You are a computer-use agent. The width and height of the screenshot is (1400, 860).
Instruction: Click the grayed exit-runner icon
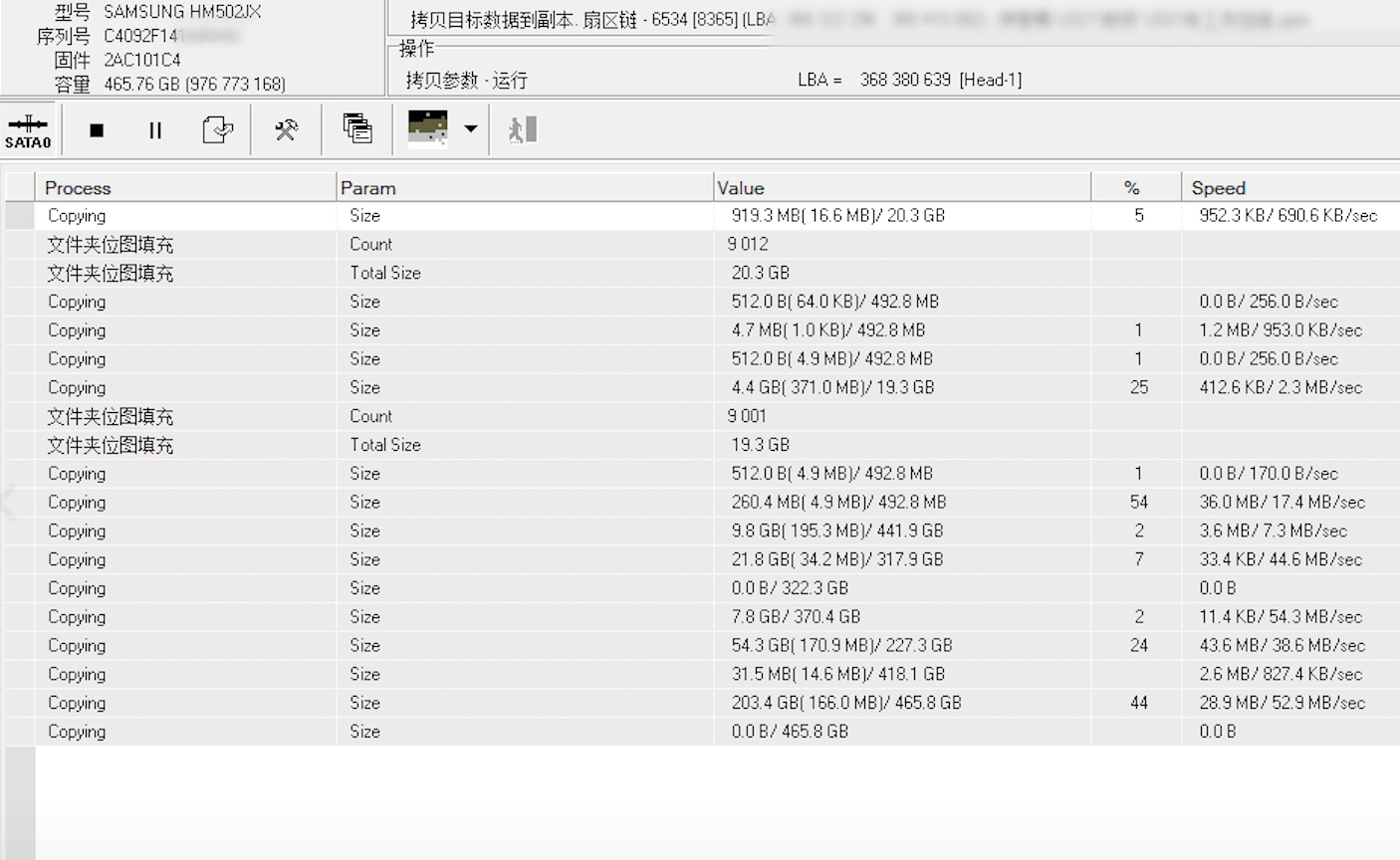click(523, 129)
